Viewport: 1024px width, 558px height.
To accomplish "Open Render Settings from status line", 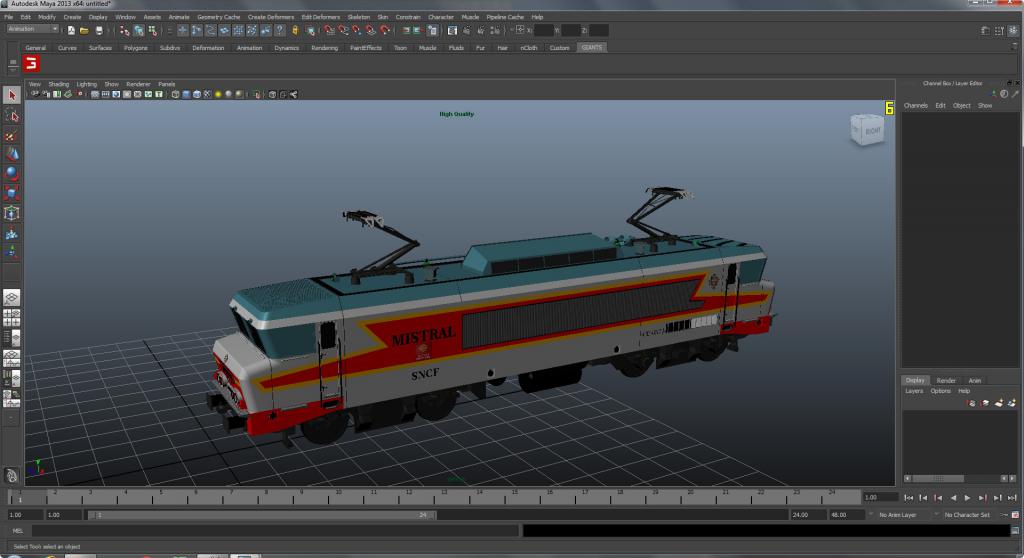I will pos(495,30).
